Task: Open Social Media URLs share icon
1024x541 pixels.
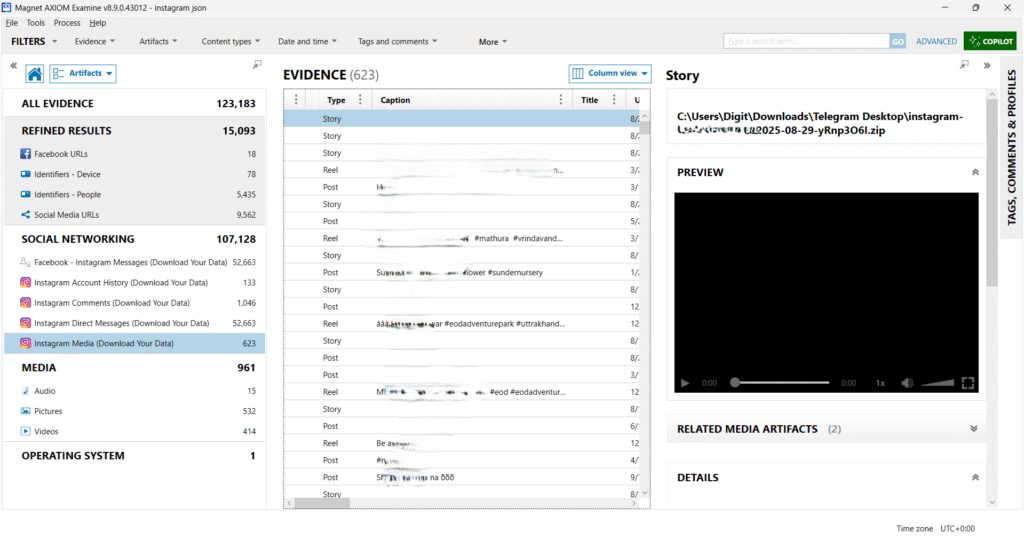Action: pos(25,215)
